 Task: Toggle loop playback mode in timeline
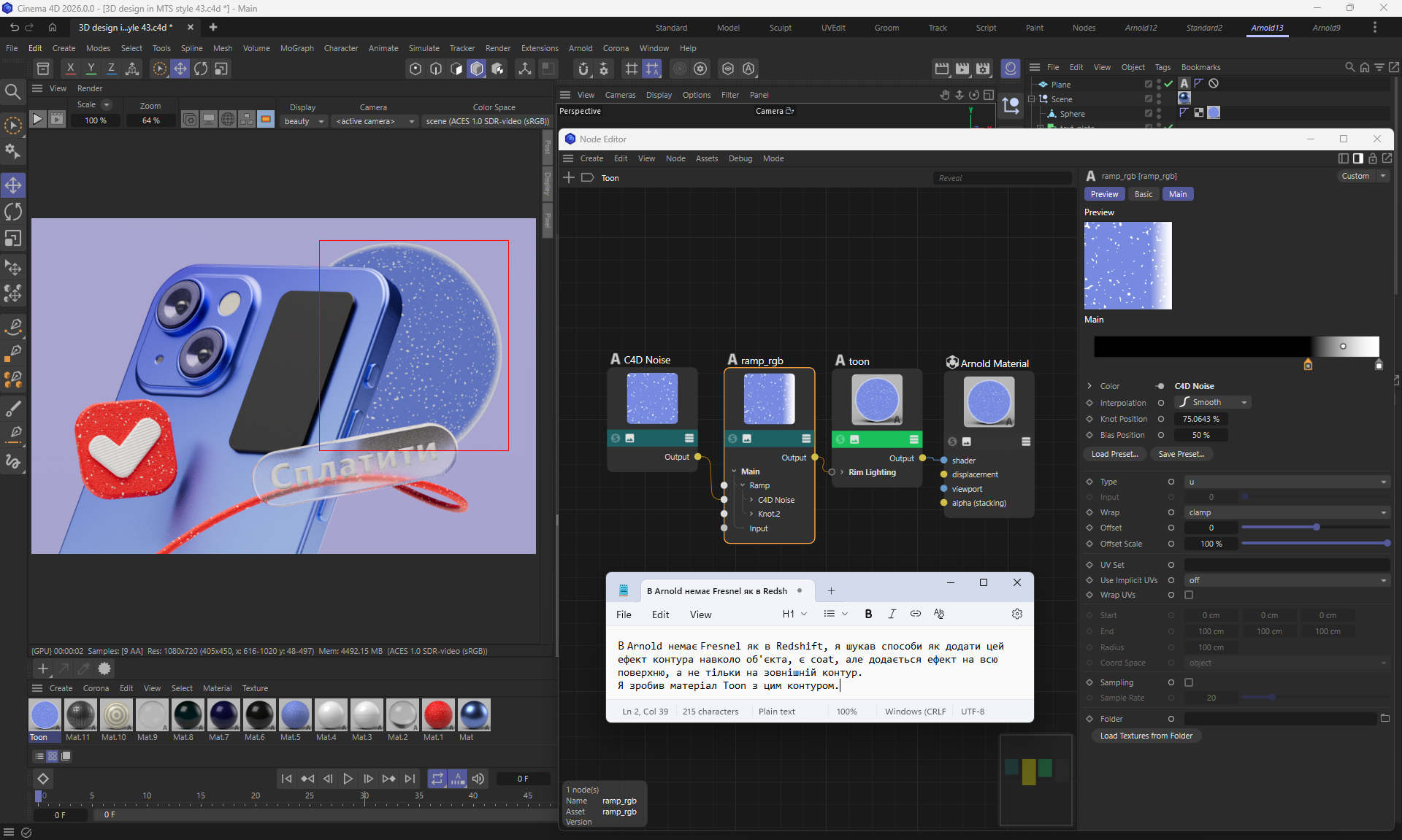click(x=437, y=779)
